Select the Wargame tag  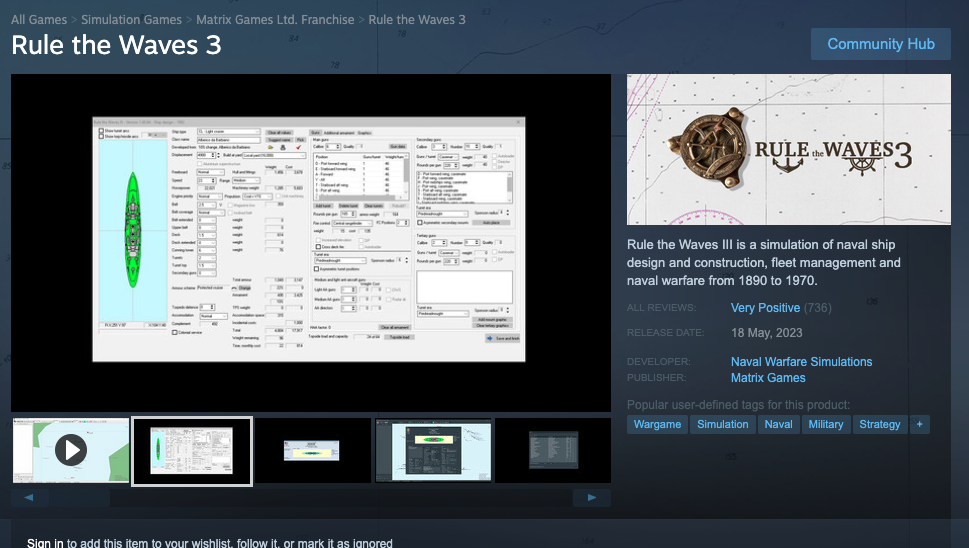click(658, 424)
